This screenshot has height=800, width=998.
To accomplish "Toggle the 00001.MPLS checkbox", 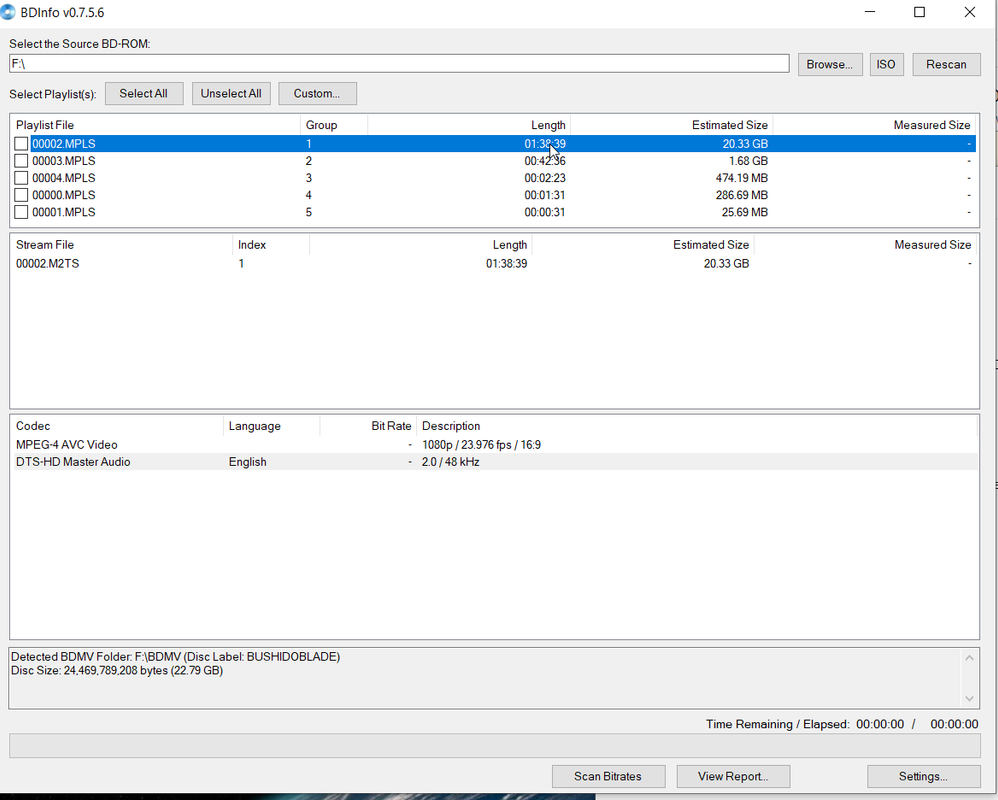I will pos(21,213).
